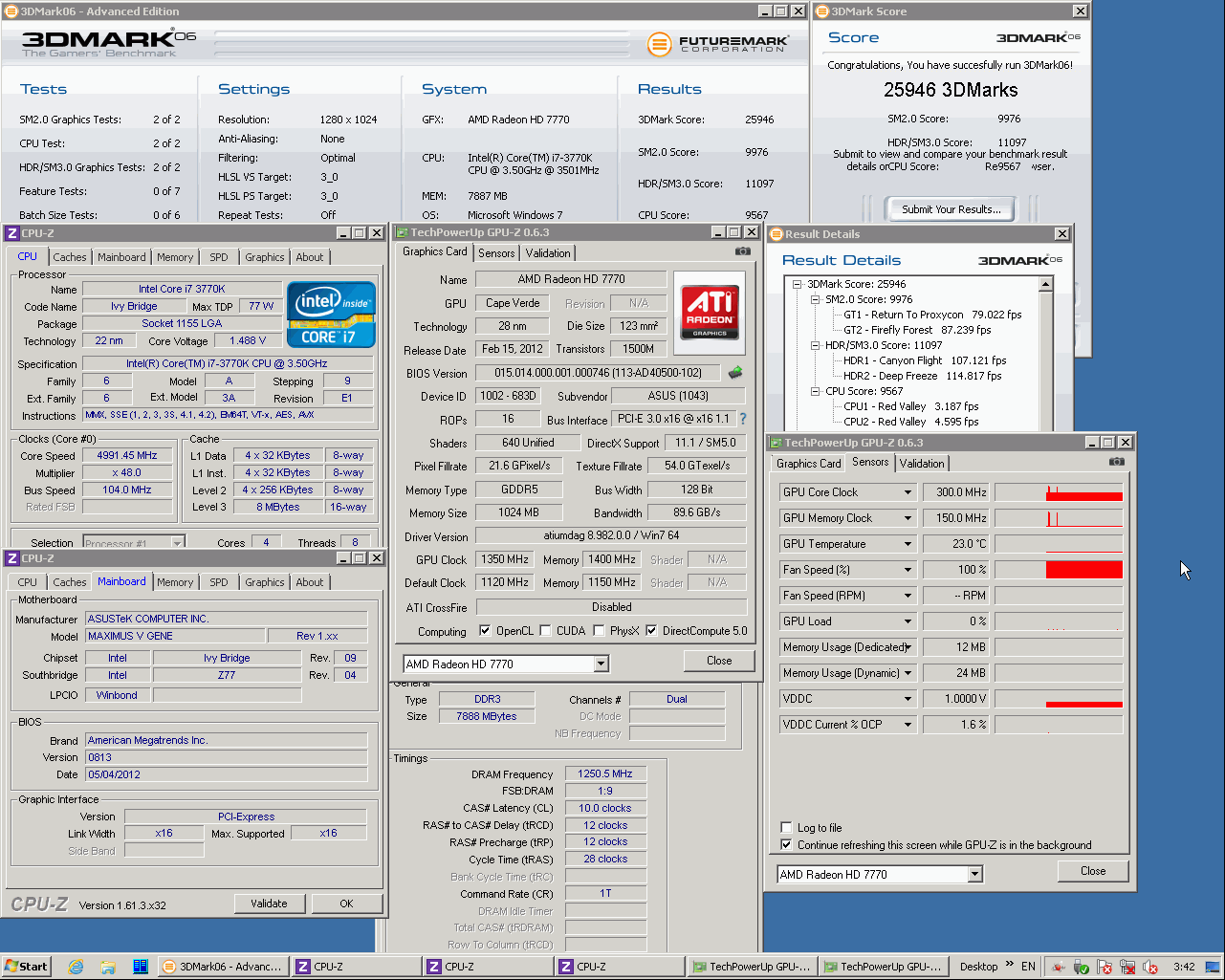Click the Result Details window title icon
Image resolution: width=1225 pixels, height=980 pixels.
pyautogui.click(x=777, y=234)
